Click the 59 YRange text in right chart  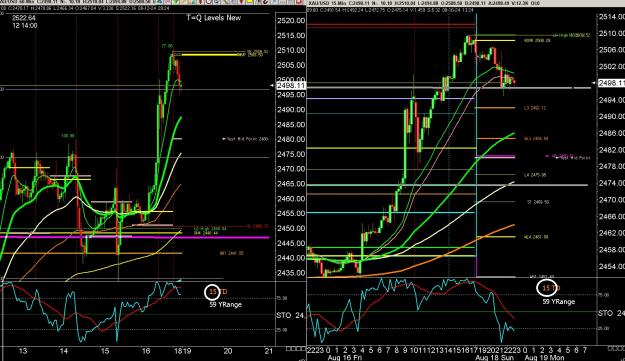[x=558, y=302]
